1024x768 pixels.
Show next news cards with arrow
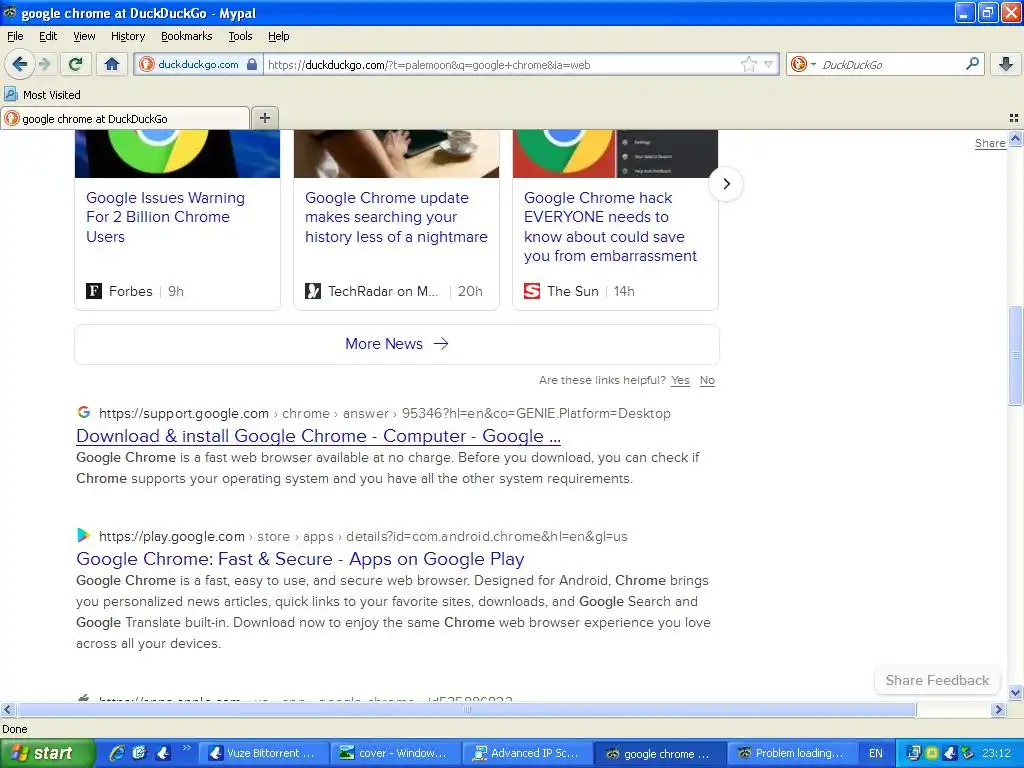pos(726,184)
